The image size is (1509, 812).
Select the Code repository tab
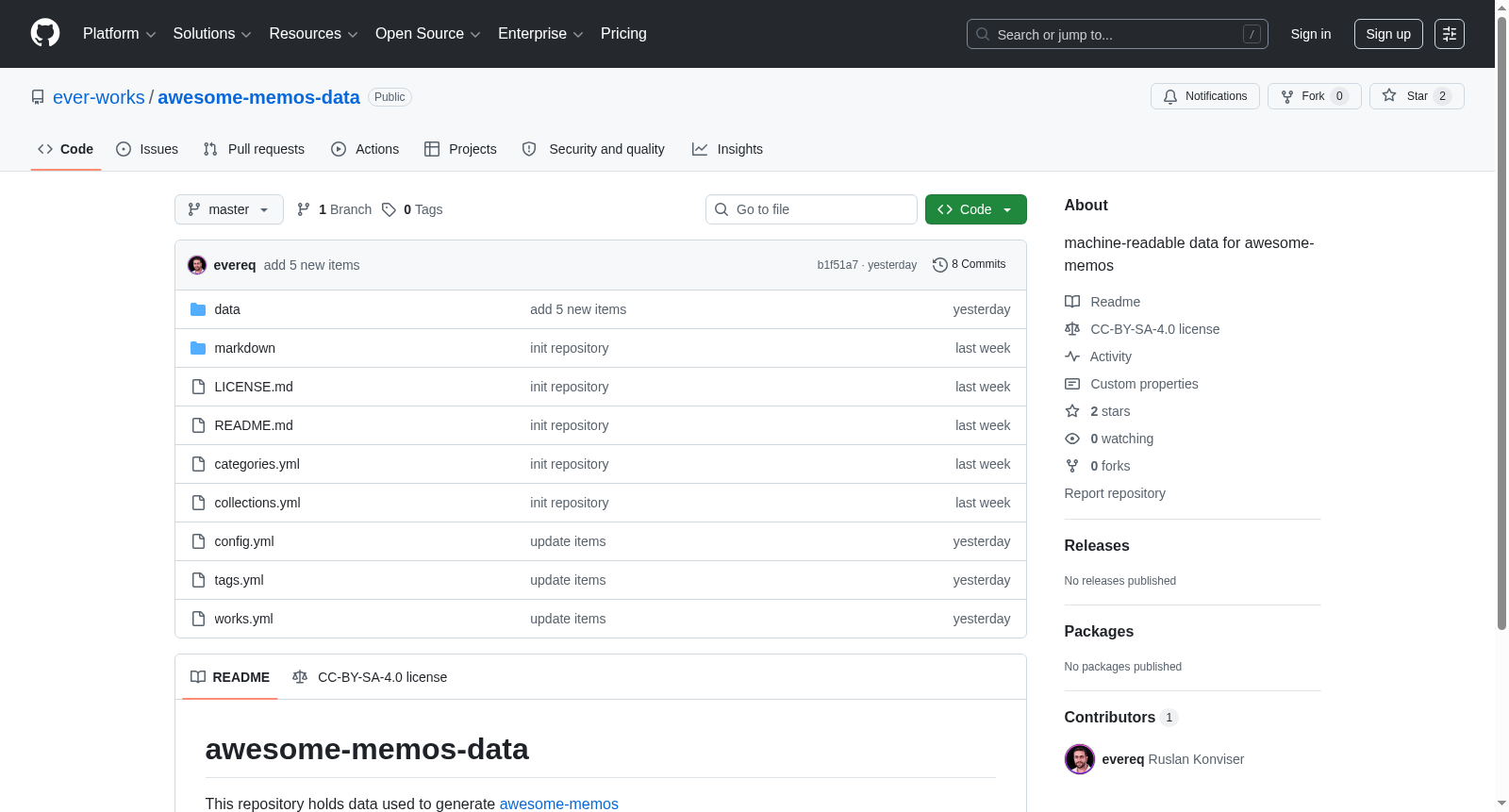tap(66, 149)
